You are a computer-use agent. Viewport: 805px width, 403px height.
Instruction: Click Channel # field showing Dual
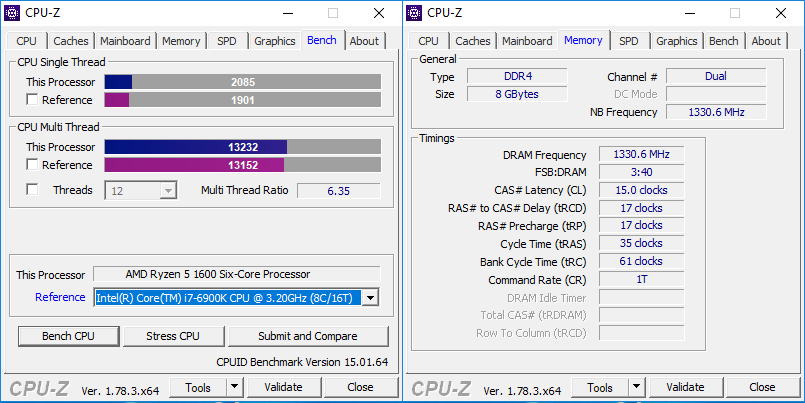[x=716, y=76]
